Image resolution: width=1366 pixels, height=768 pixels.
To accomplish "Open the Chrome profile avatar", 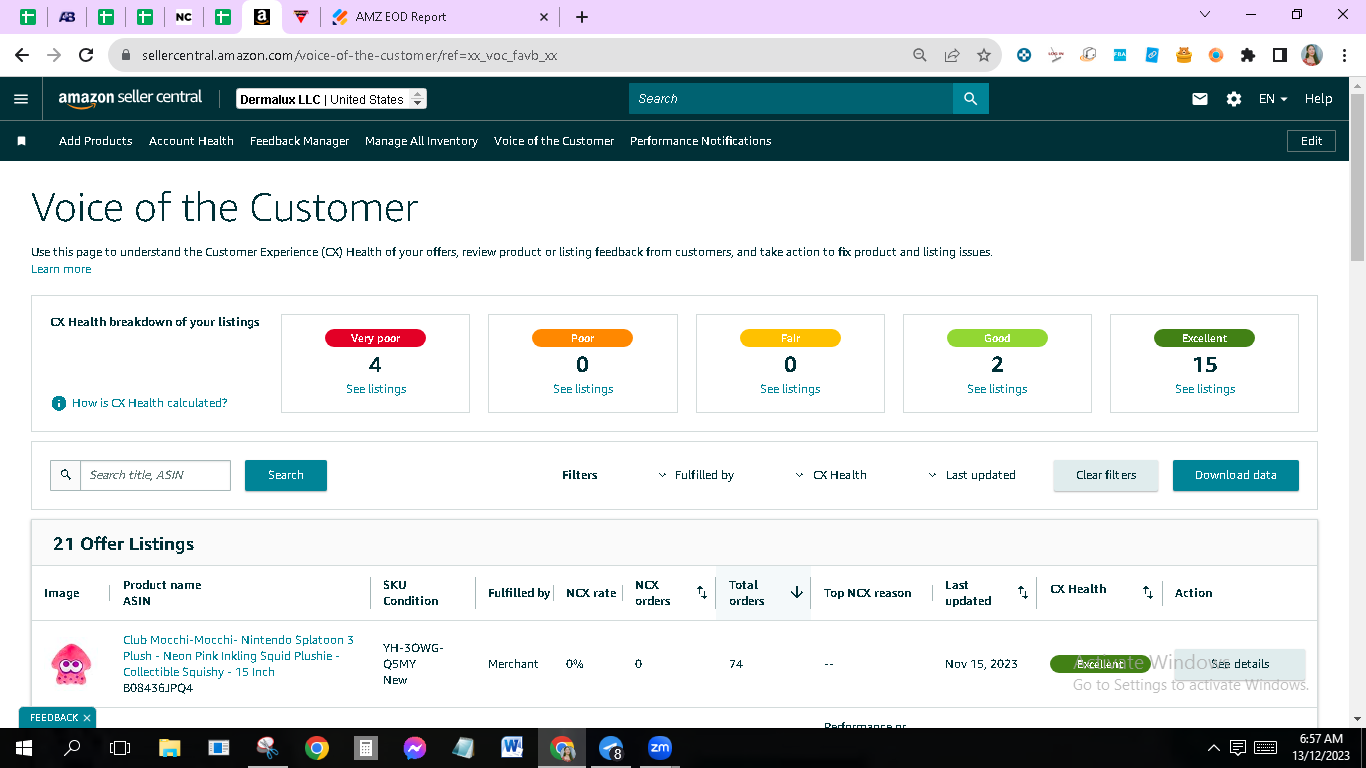I will (1312, 56).
